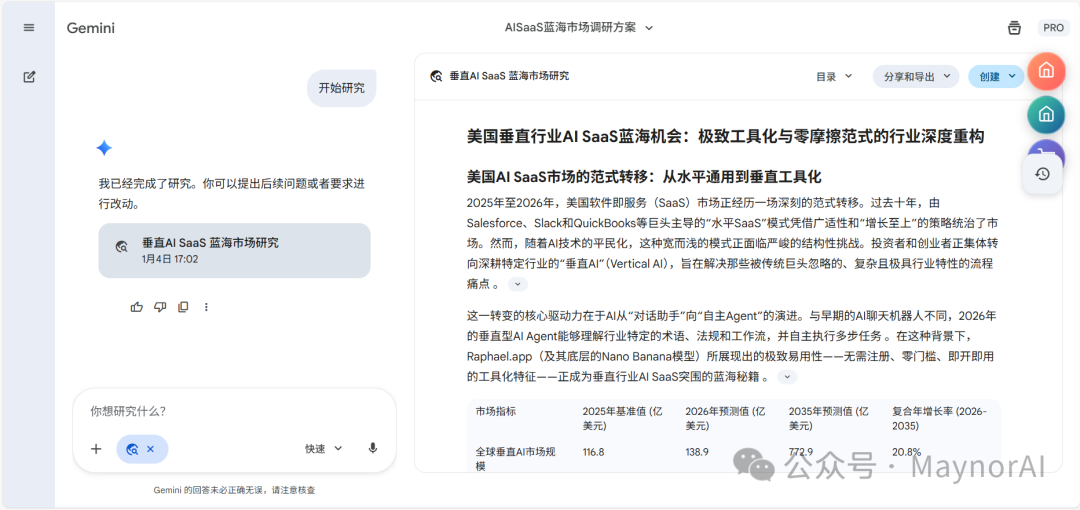Open the hamburger main menu
This screenshot has height=510, width=1080.
pyautogui.click(x=28, y=28)
